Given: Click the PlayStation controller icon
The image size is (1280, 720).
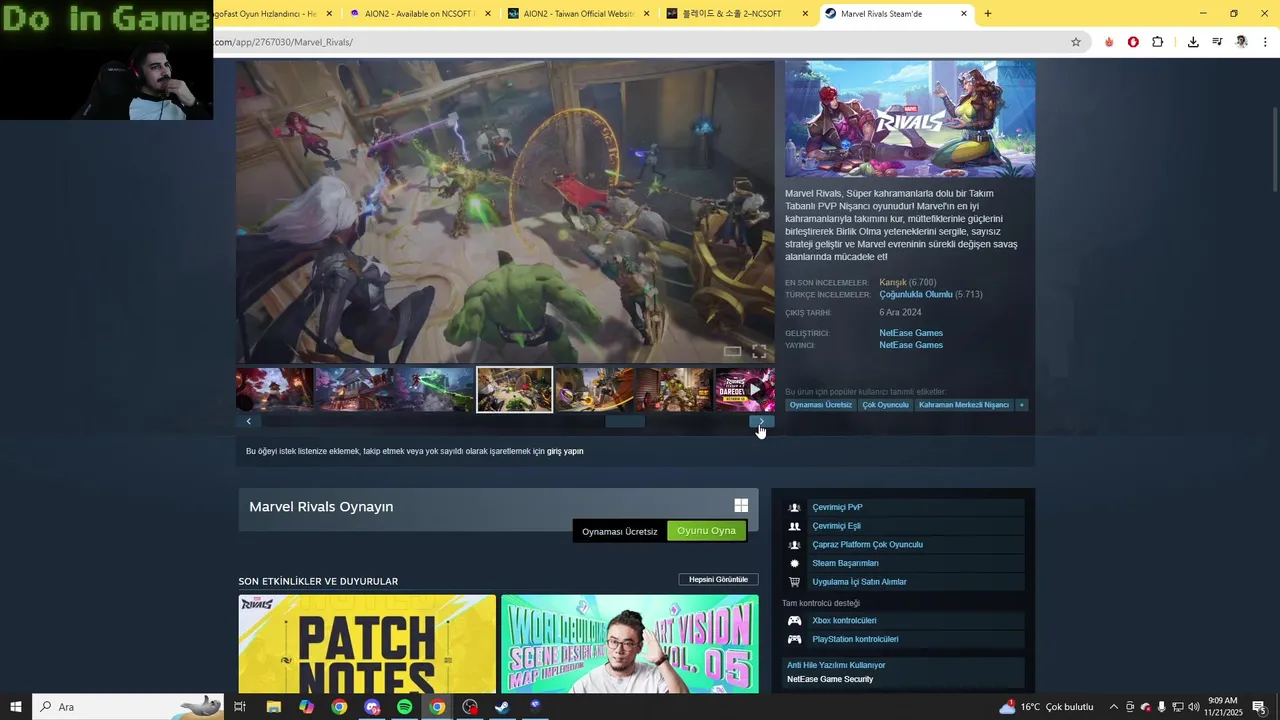Looking at the screenshot, I should click(794, 639).
